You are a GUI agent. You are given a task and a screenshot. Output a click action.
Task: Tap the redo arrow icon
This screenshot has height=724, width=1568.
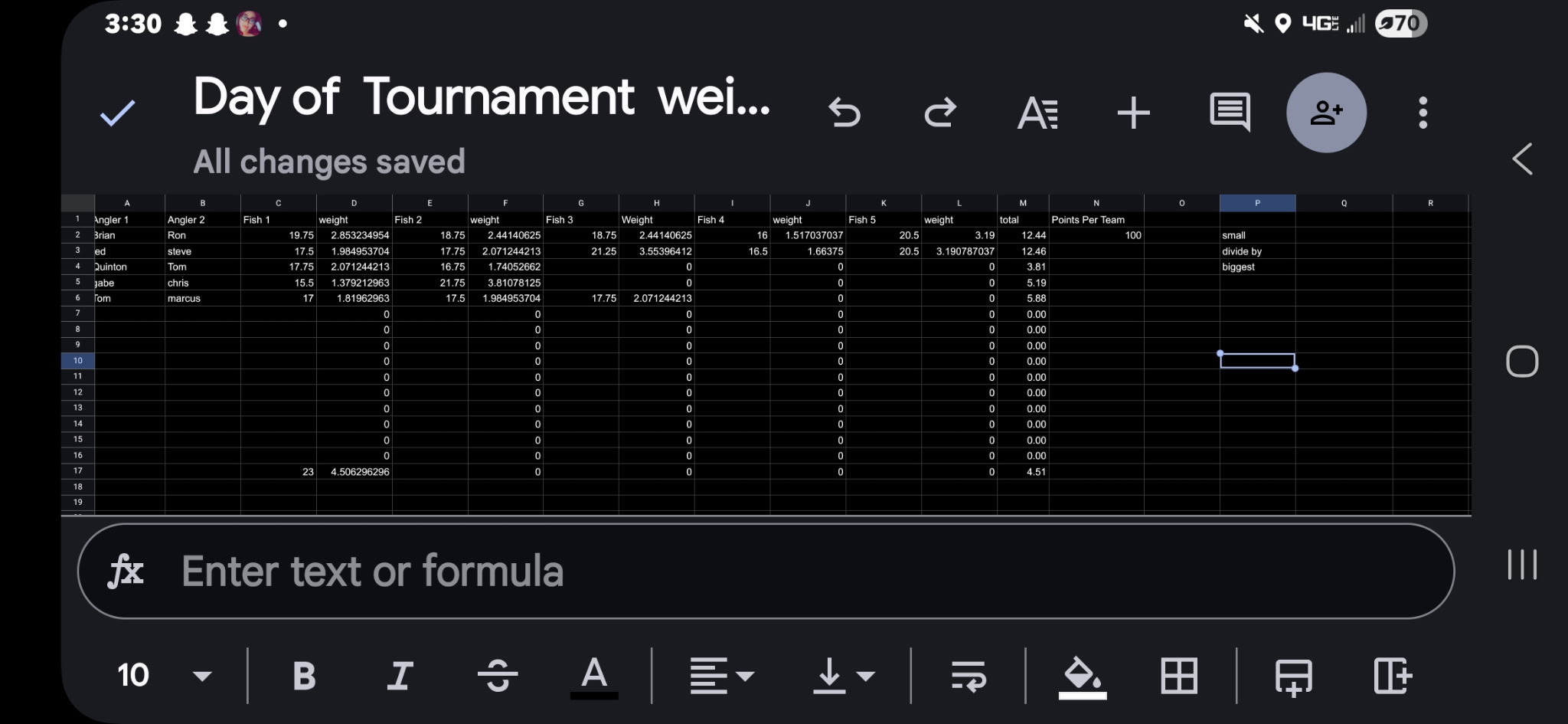pos(940,113)
